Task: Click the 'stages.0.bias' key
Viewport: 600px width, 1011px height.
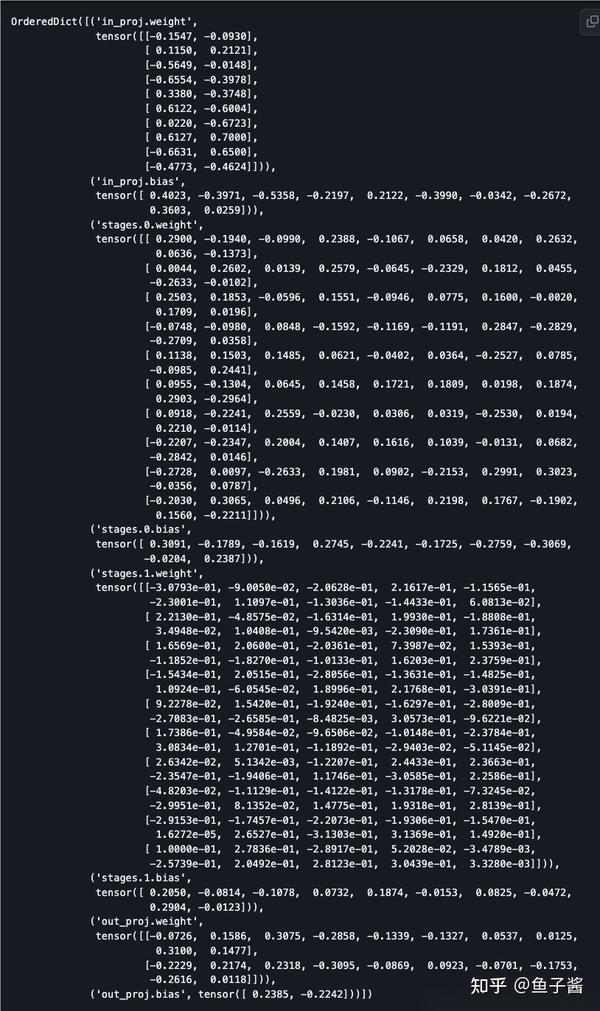Action: [136, 529]
